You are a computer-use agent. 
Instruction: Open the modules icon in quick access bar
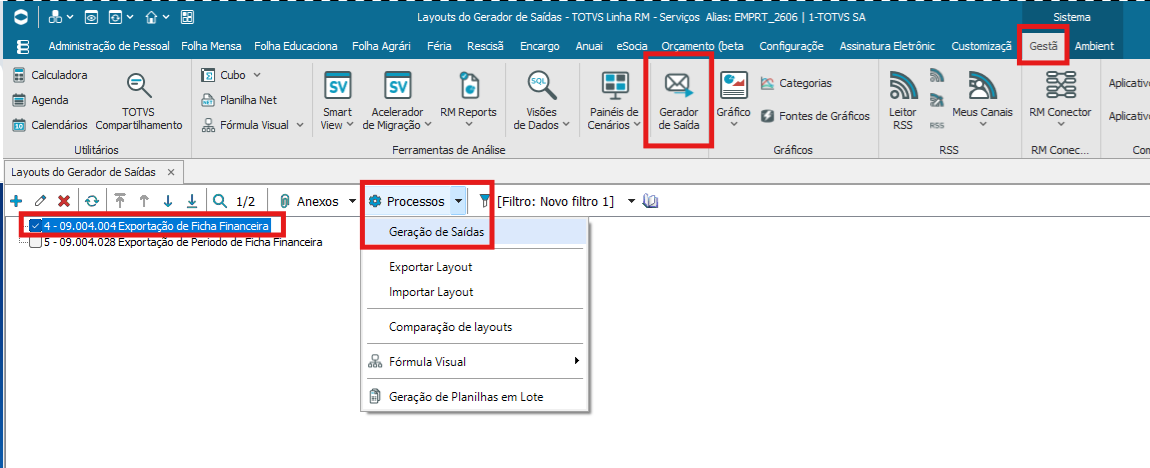[56, 17]
